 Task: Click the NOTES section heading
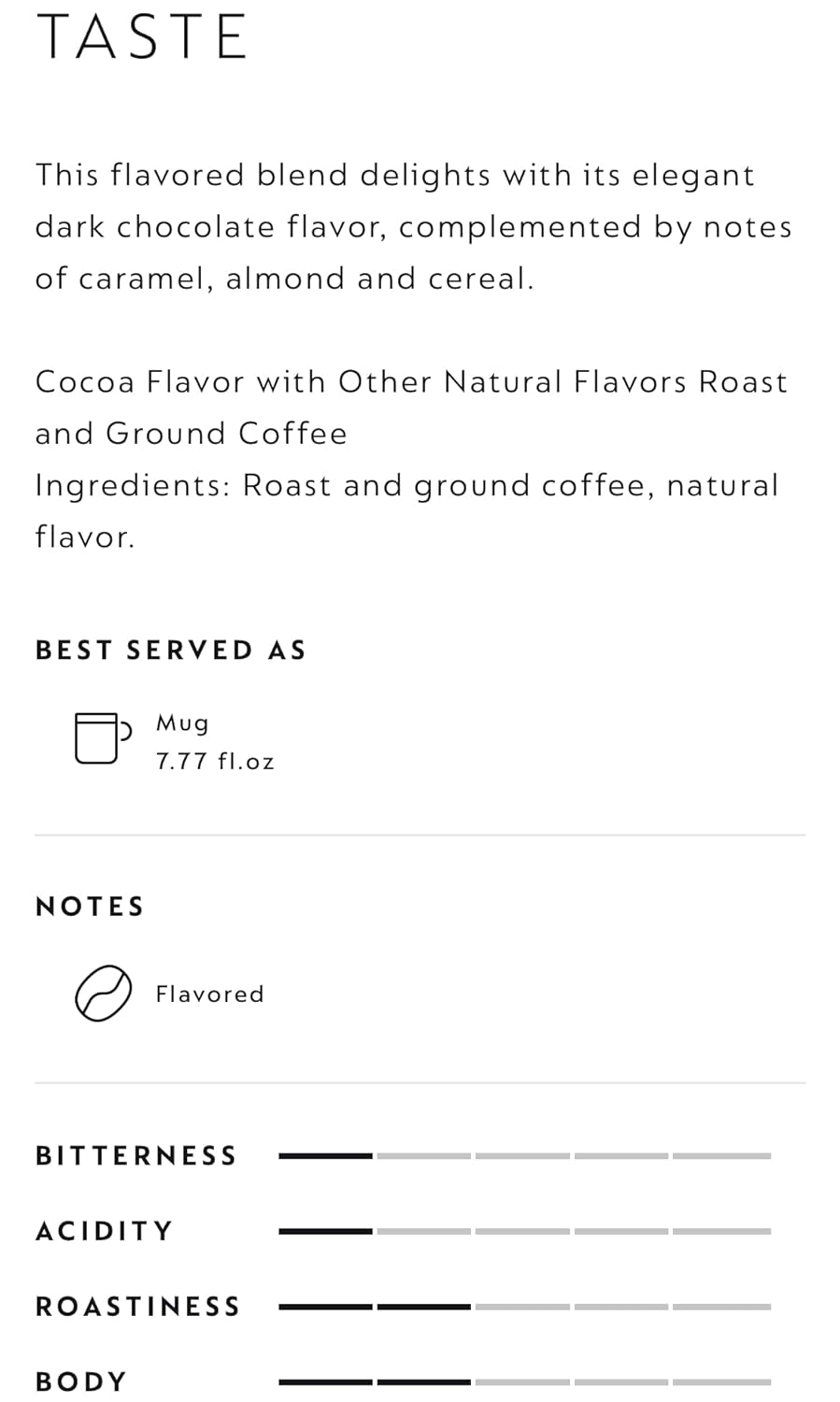click(x=90, y=907)
